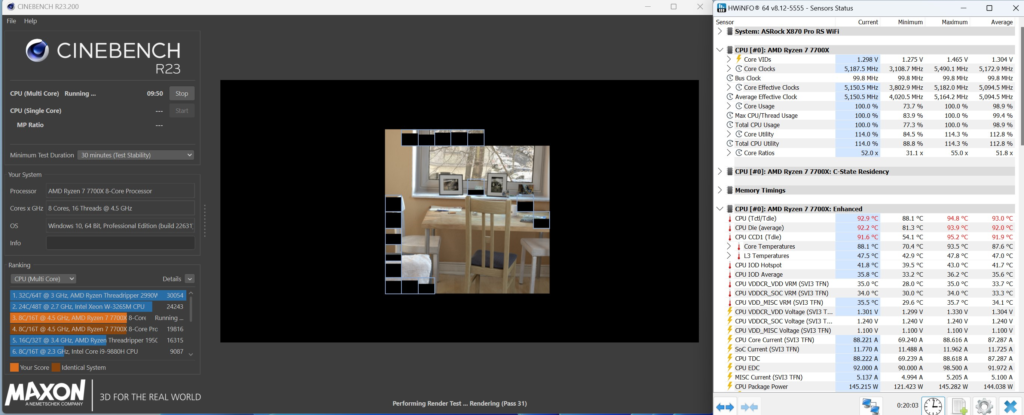Click the log file add icon
Screen dimensions: 1024x415
(958, 404)
